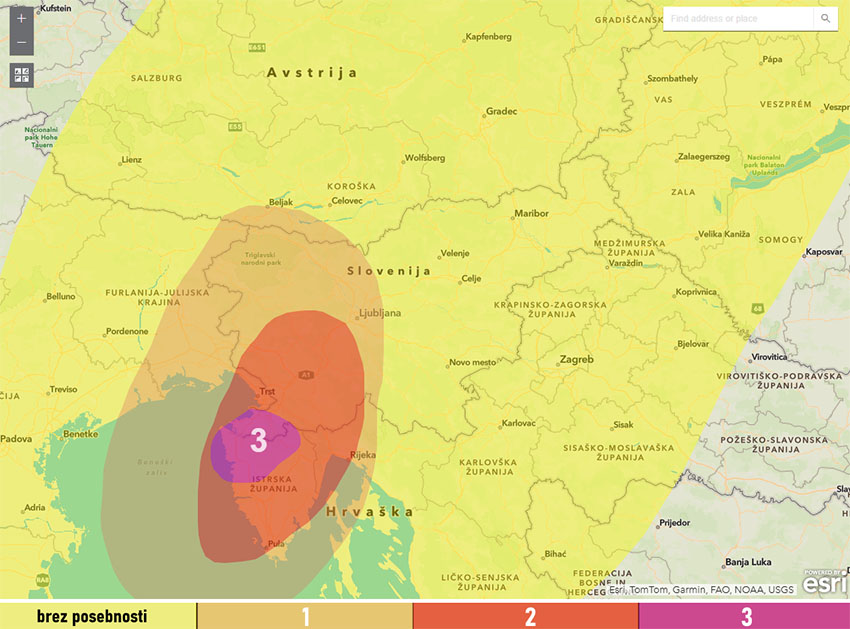Click the E55 road shield near Salzburg

pos(235,126)
